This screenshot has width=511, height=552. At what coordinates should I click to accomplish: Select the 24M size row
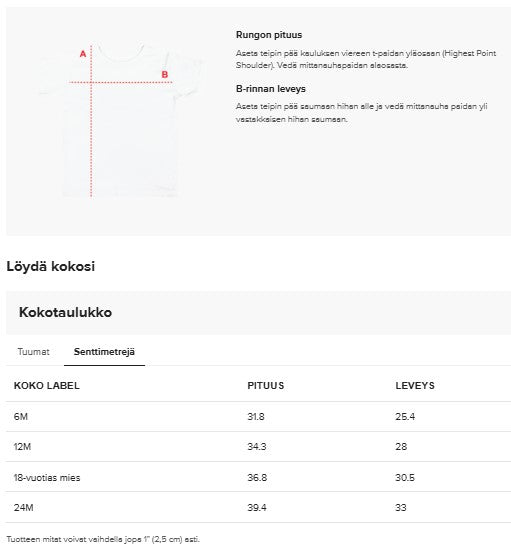258,508
